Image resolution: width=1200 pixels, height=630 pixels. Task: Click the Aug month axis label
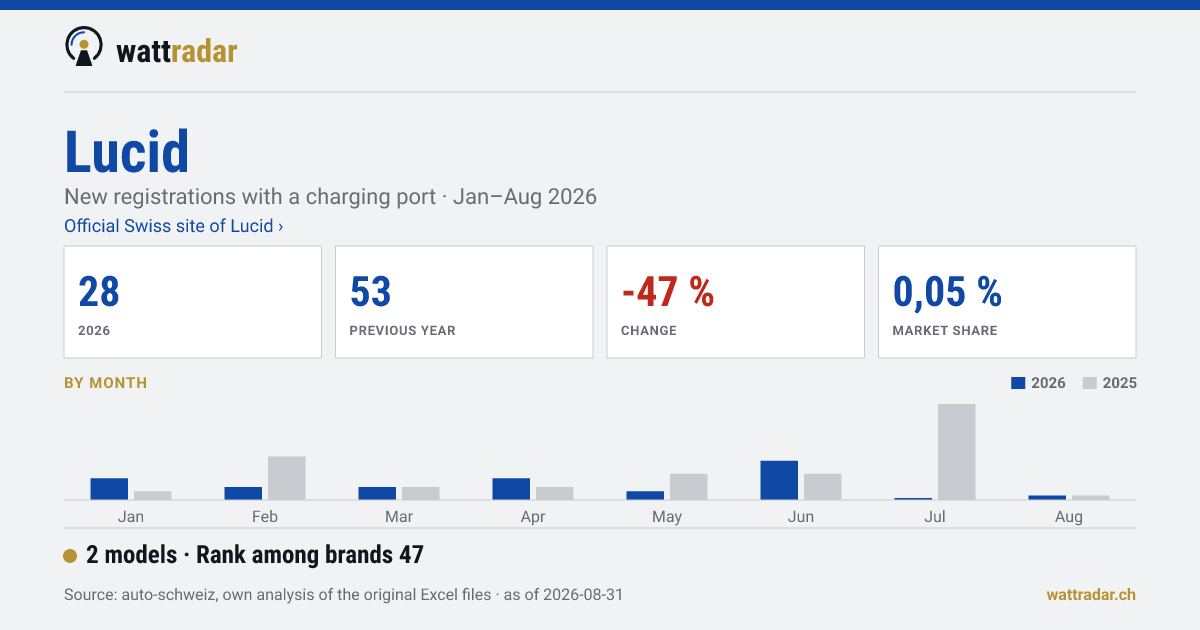click(x=1069, y=516)
